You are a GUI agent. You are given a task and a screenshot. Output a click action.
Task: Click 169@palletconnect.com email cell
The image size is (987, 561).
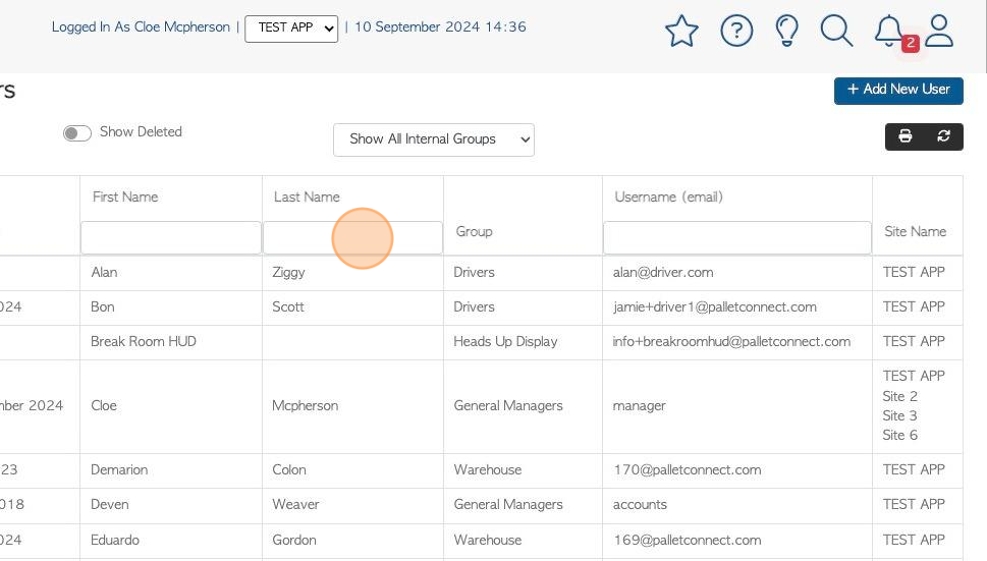(x=687, y=540)
